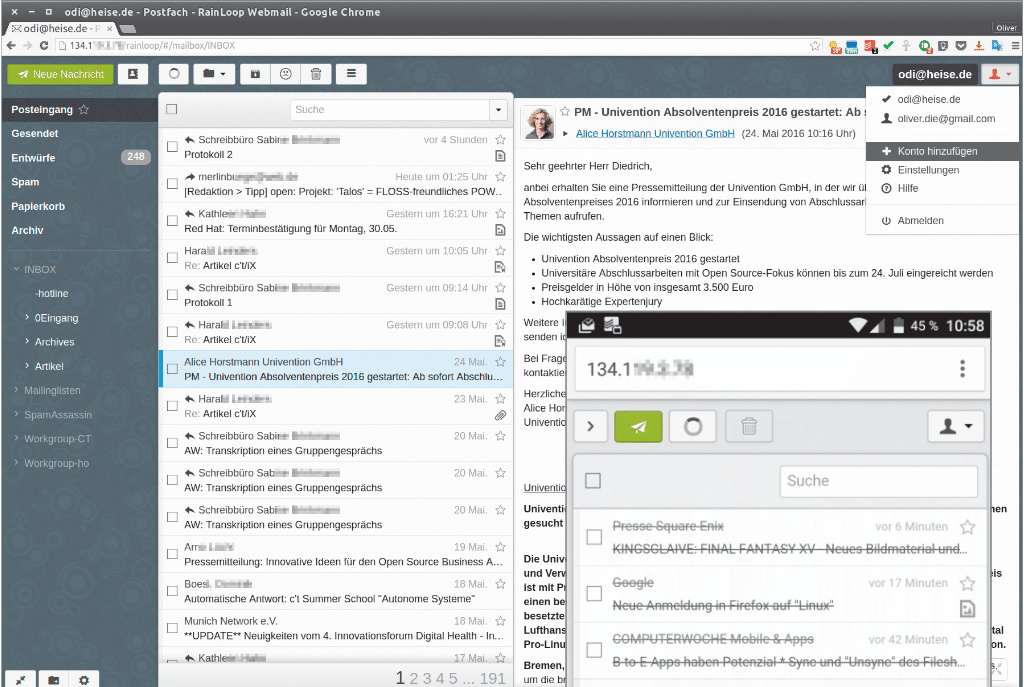This screenshot has width=1024, height=687.
Task: Select the -hotline folder
Action: coord(52,293)
